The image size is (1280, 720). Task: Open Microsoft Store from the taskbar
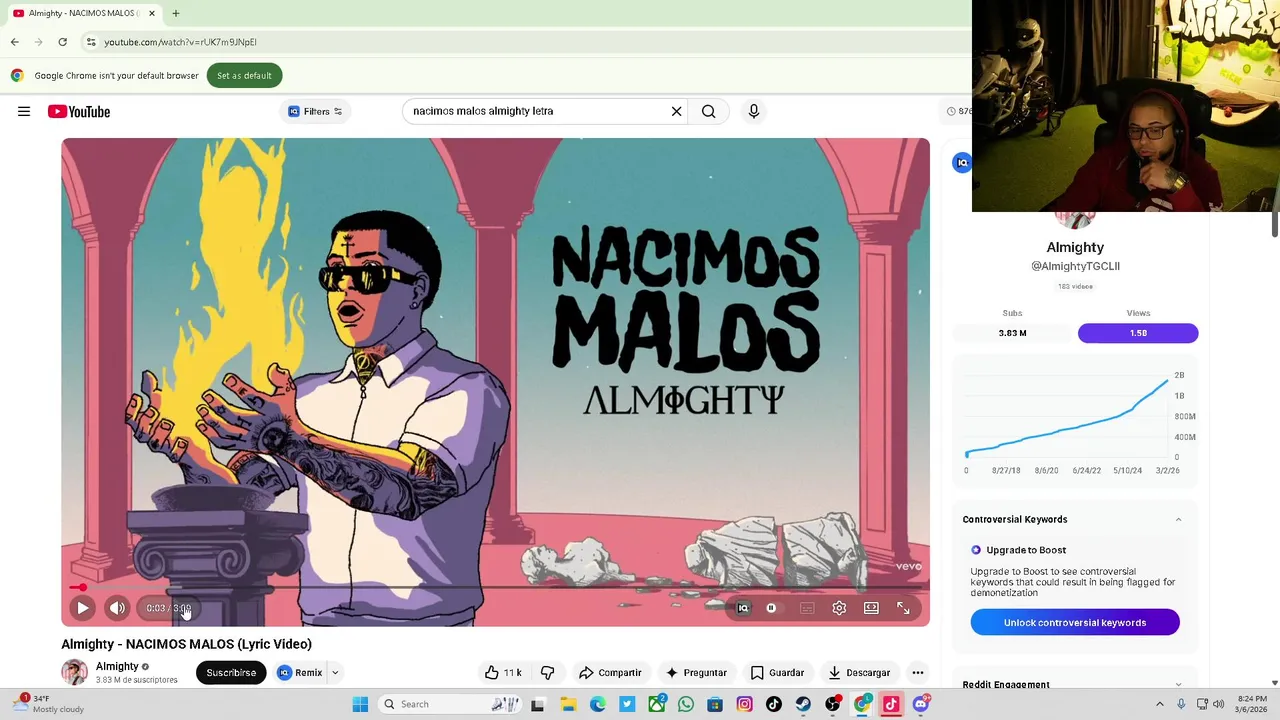(x=715, y=704)
